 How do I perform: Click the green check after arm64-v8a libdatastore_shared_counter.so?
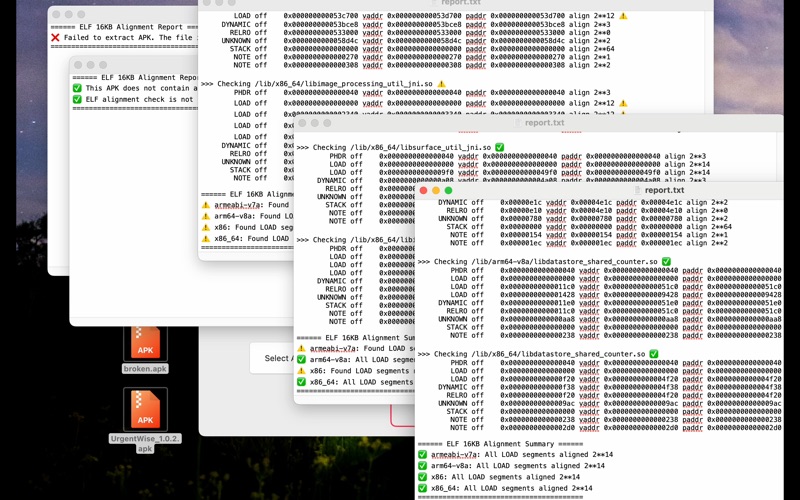(666, 261)
